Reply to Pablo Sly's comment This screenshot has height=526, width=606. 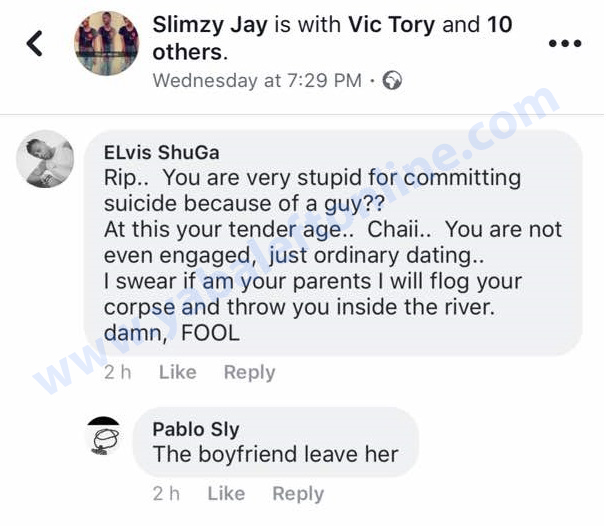tap(298, 493)
